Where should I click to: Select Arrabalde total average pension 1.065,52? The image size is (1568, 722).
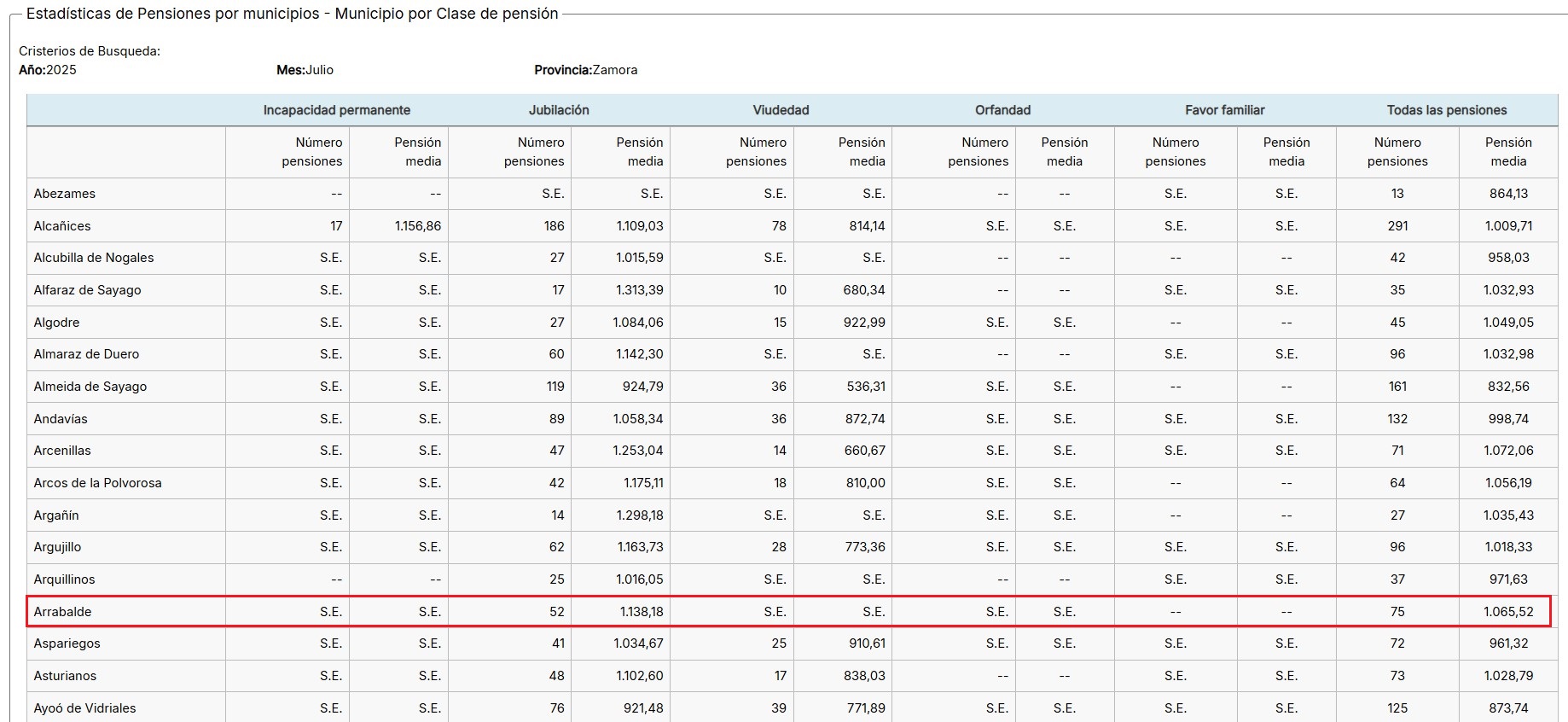pyautogui.click(x=1507, y=612)
